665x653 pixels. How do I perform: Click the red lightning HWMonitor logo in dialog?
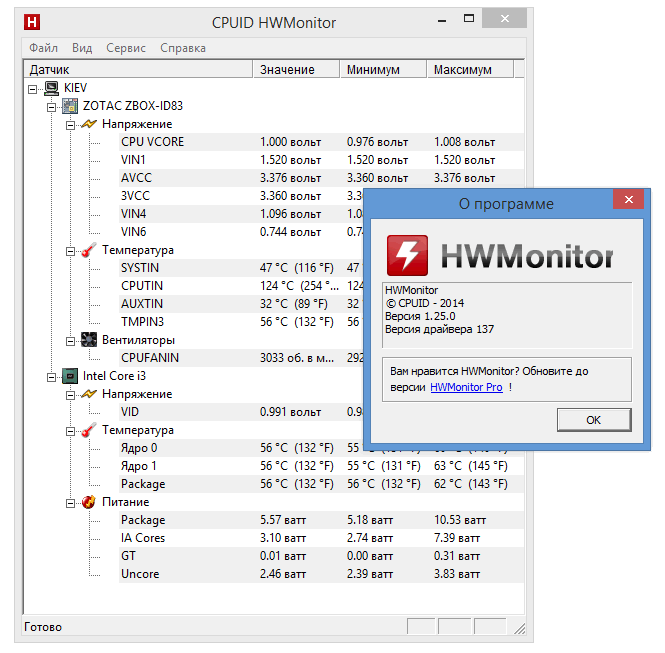pyautogui.click(x=407, y=255)
